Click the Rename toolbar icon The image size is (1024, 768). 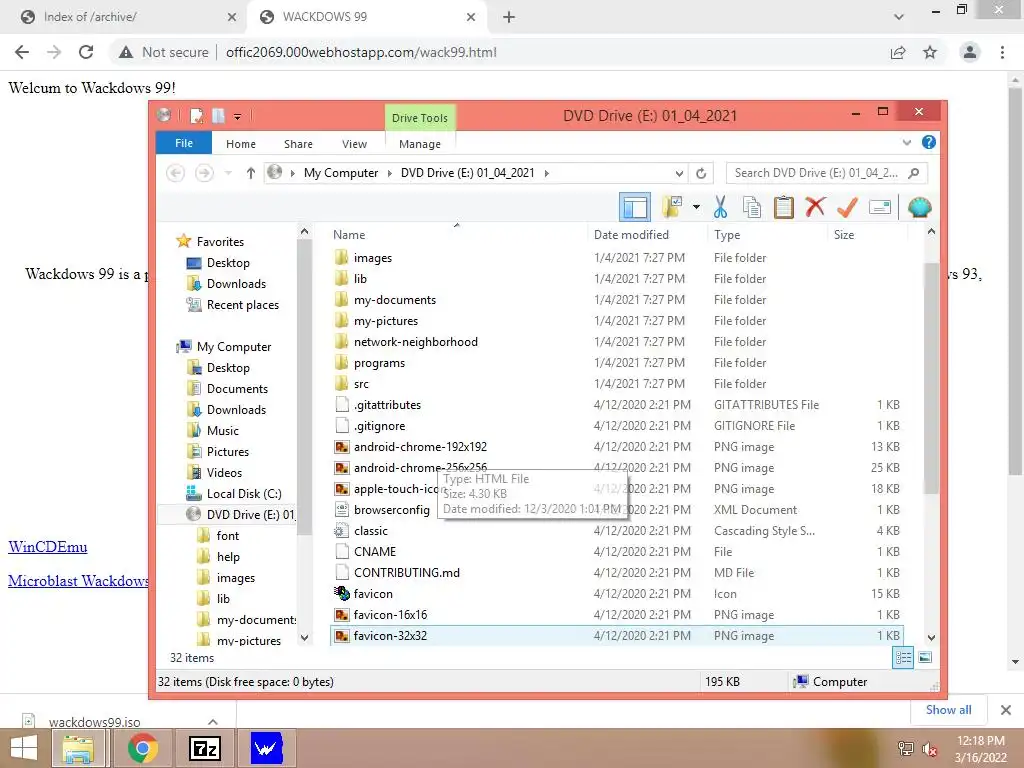(880, 207)
